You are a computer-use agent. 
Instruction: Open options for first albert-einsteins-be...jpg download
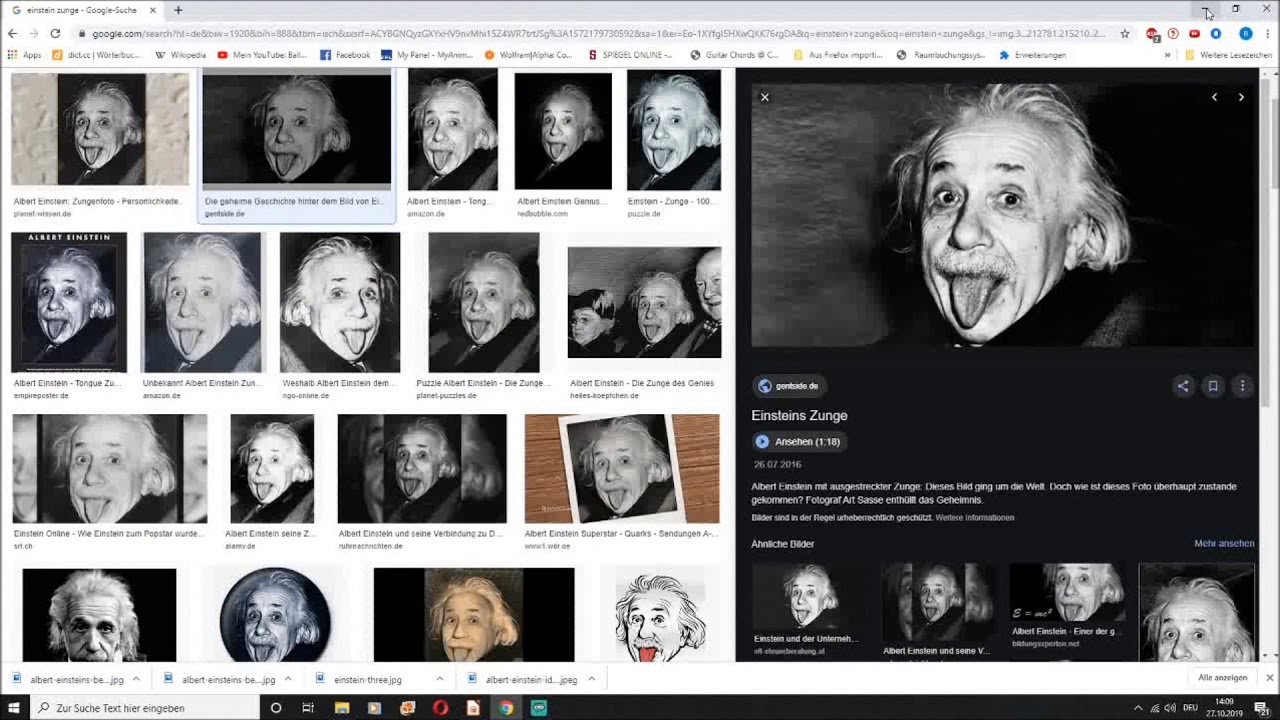(136, 679)
